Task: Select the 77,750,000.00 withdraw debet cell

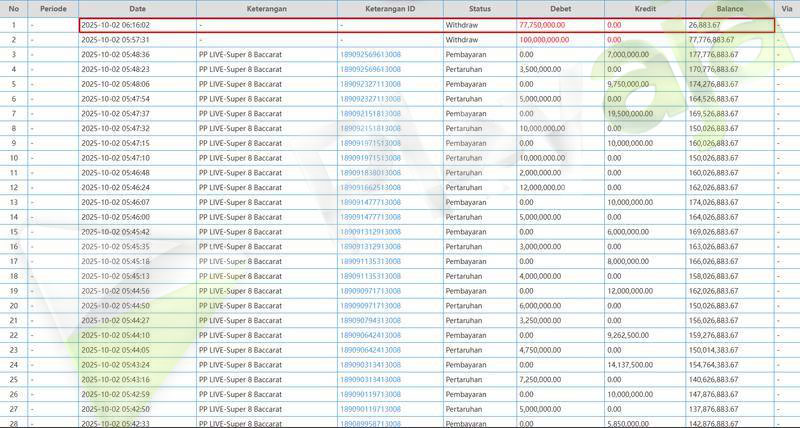Action: pos(545,24)
